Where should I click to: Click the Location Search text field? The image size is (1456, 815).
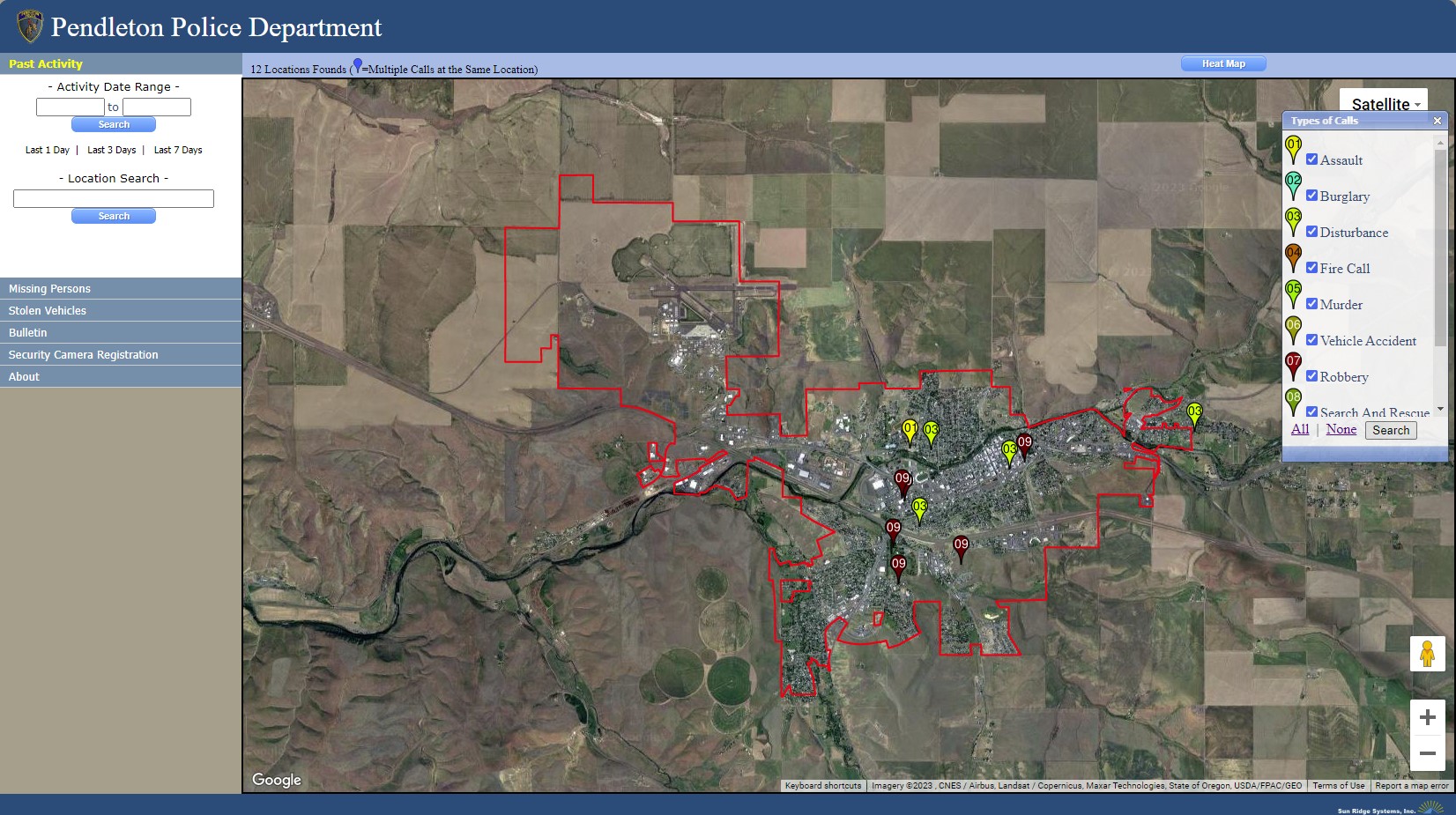[x=114, y=199]
